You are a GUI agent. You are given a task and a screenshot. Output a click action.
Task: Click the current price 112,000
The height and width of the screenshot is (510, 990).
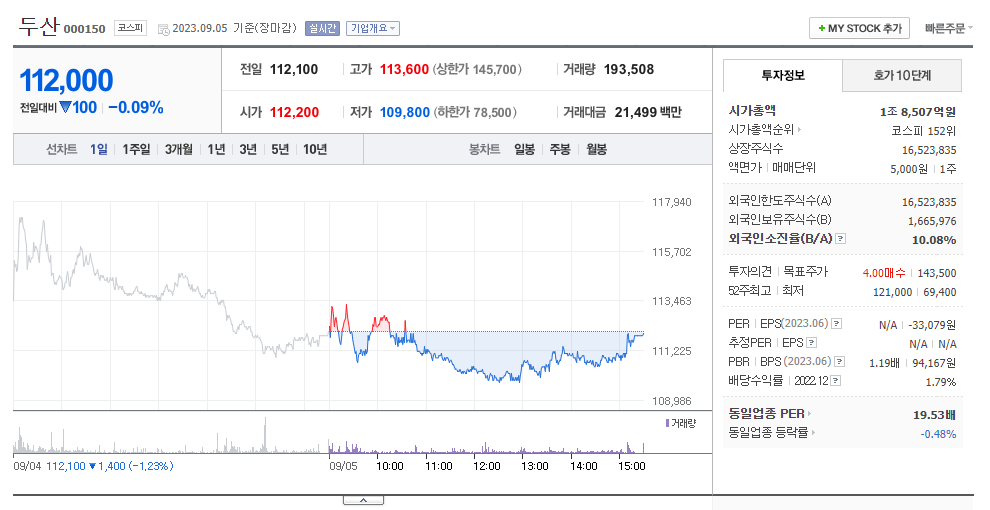pos(67,81)
